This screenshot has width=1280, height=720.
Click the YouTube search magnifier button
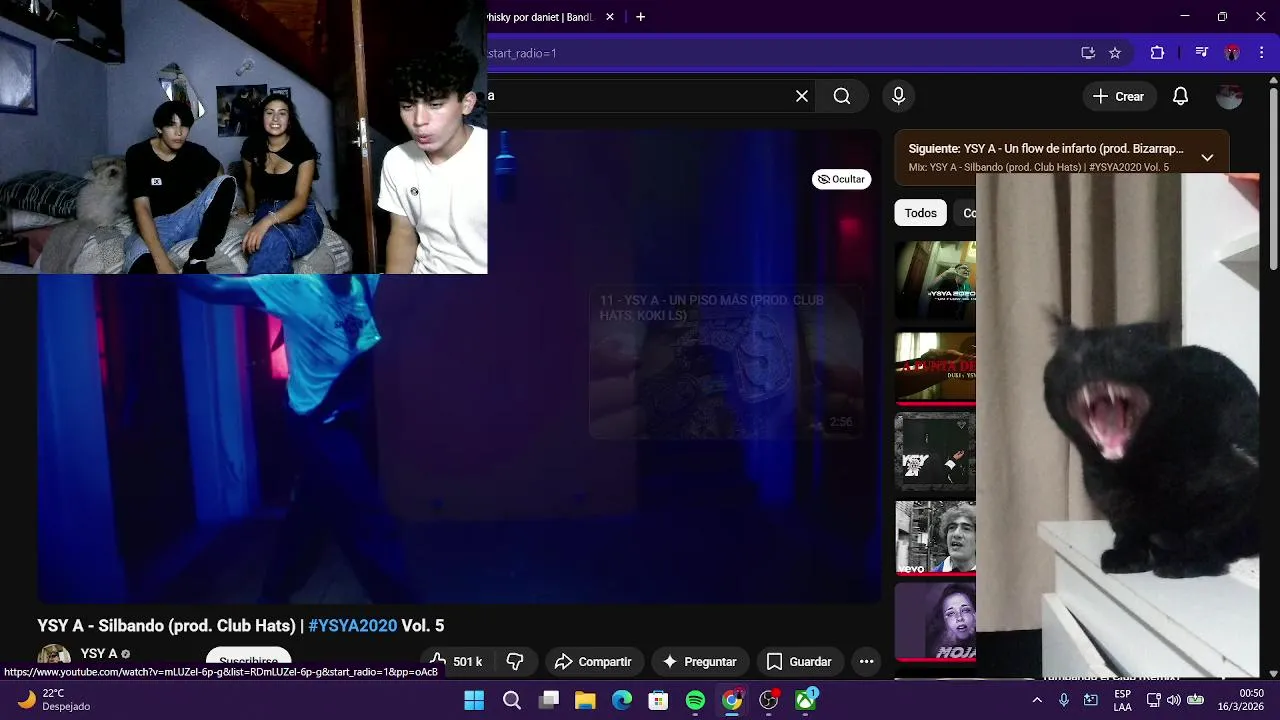[842, 96]
